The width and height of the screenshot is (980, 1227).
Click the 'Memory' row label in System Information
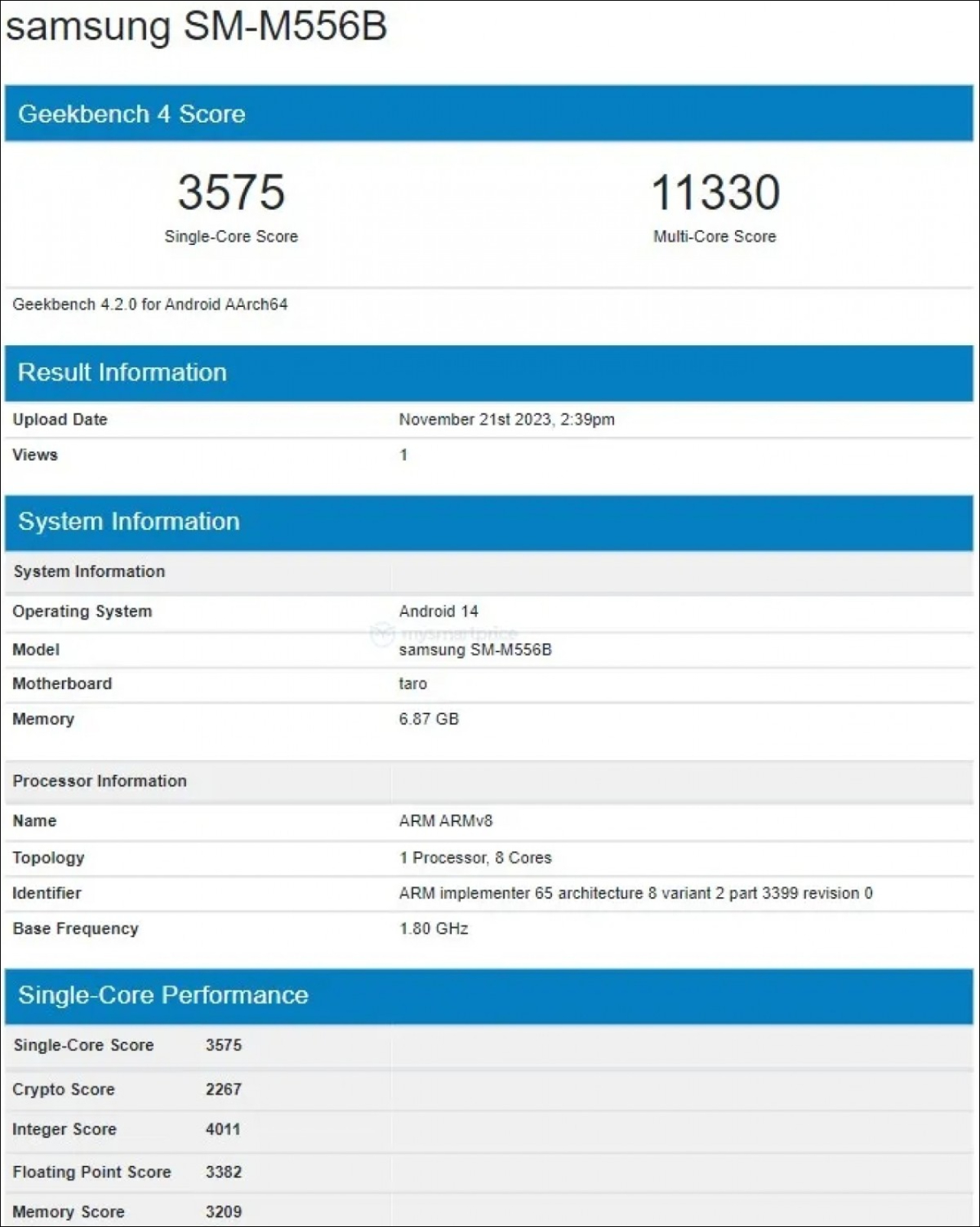(x=44, y=719)
